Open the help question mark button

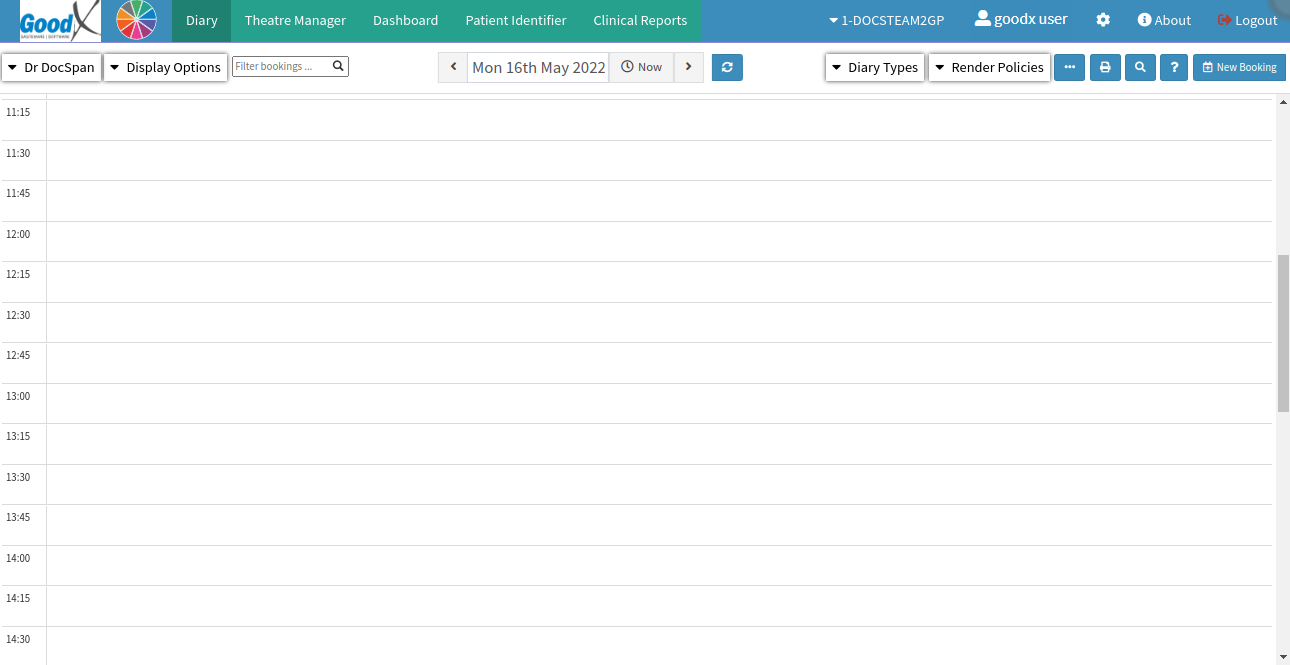[x=1174, y=67]
